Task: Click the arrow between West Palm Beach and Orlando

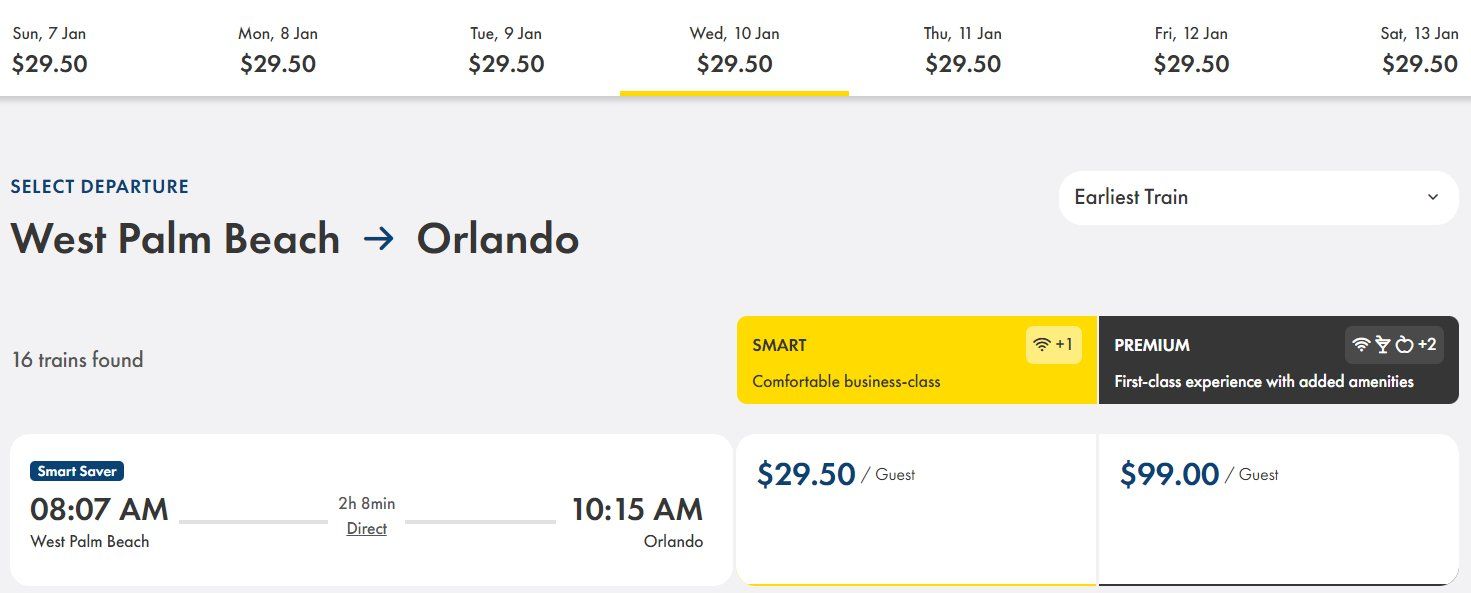Action: point(379,240)
